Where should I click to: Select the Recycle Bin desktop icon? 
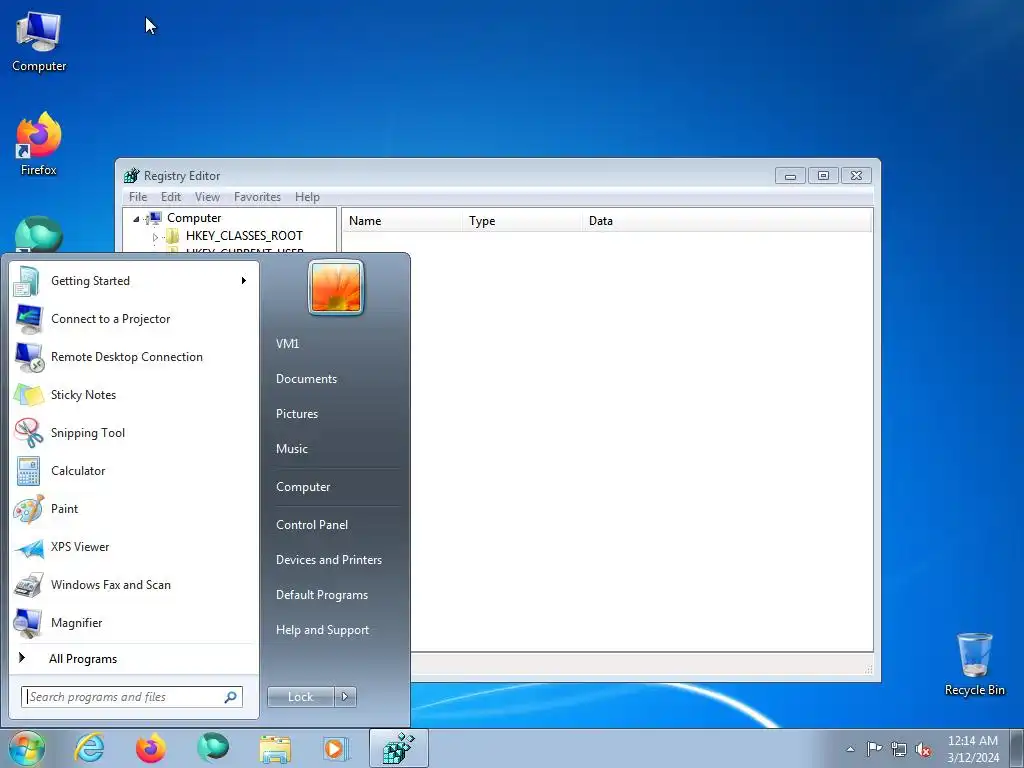974,664
